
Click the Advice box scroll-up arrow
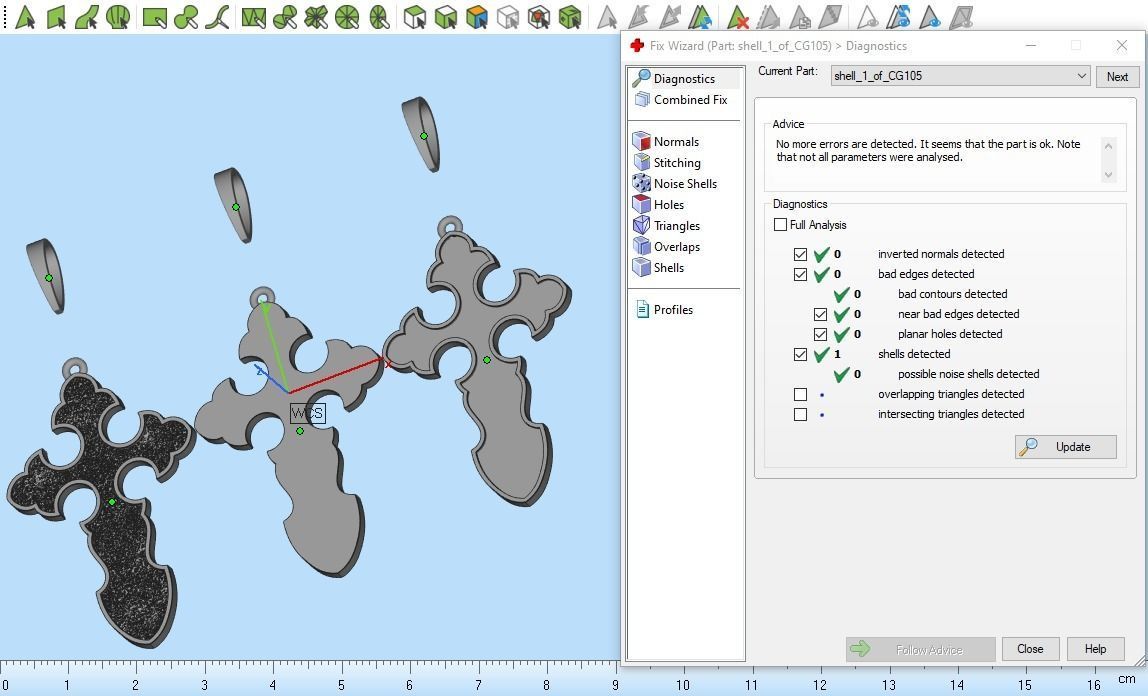[x=1108, y=146]
